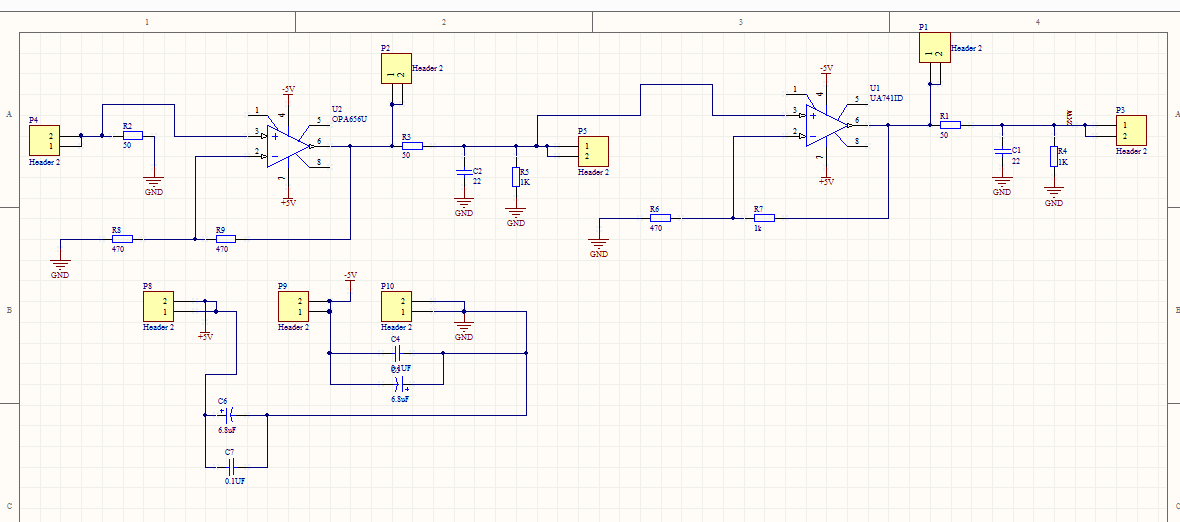The image size is (1180, 522).
Task: Select capacitor C7 symbol
Action: point(230,466)
